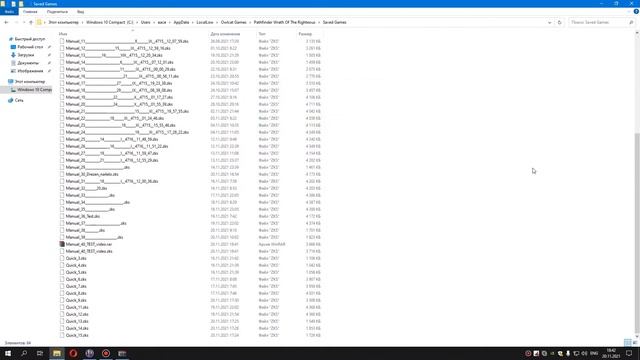This screenshot has height=360, width=640.
Task: Select Documents in the navigation pane
Action: [x=28, y=63]
